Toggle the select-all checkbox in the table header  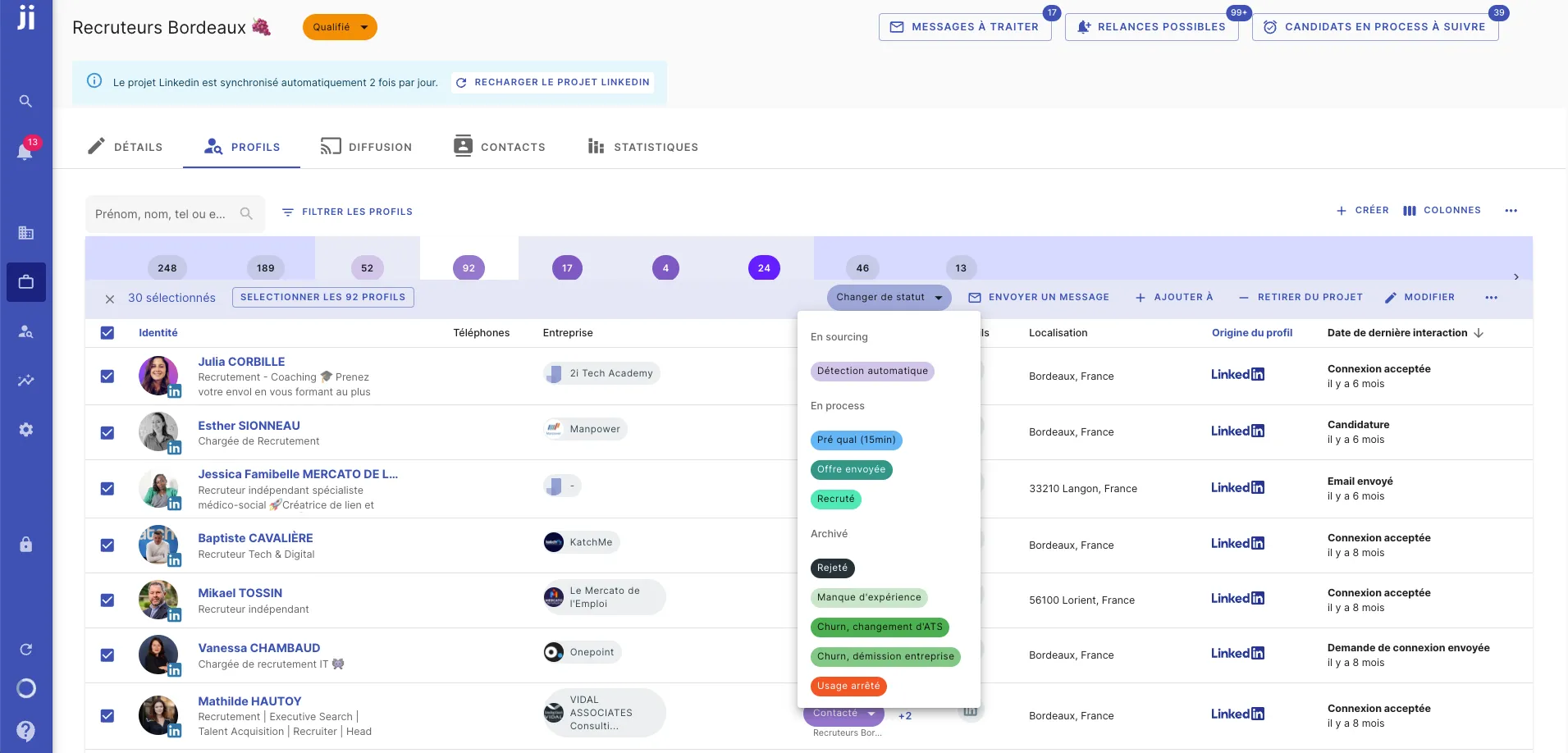(x=107, y=333)
